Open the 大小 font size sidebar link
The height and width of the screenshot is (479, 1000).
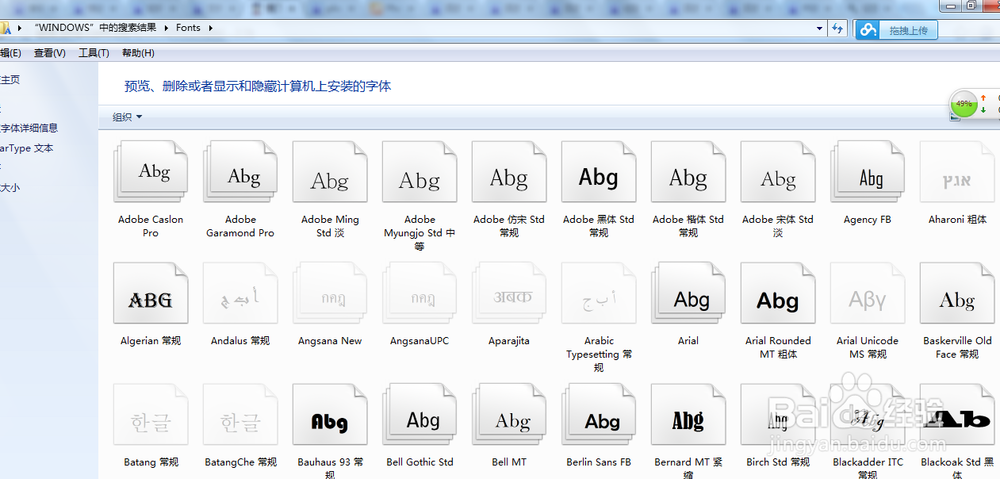(10, 188)
